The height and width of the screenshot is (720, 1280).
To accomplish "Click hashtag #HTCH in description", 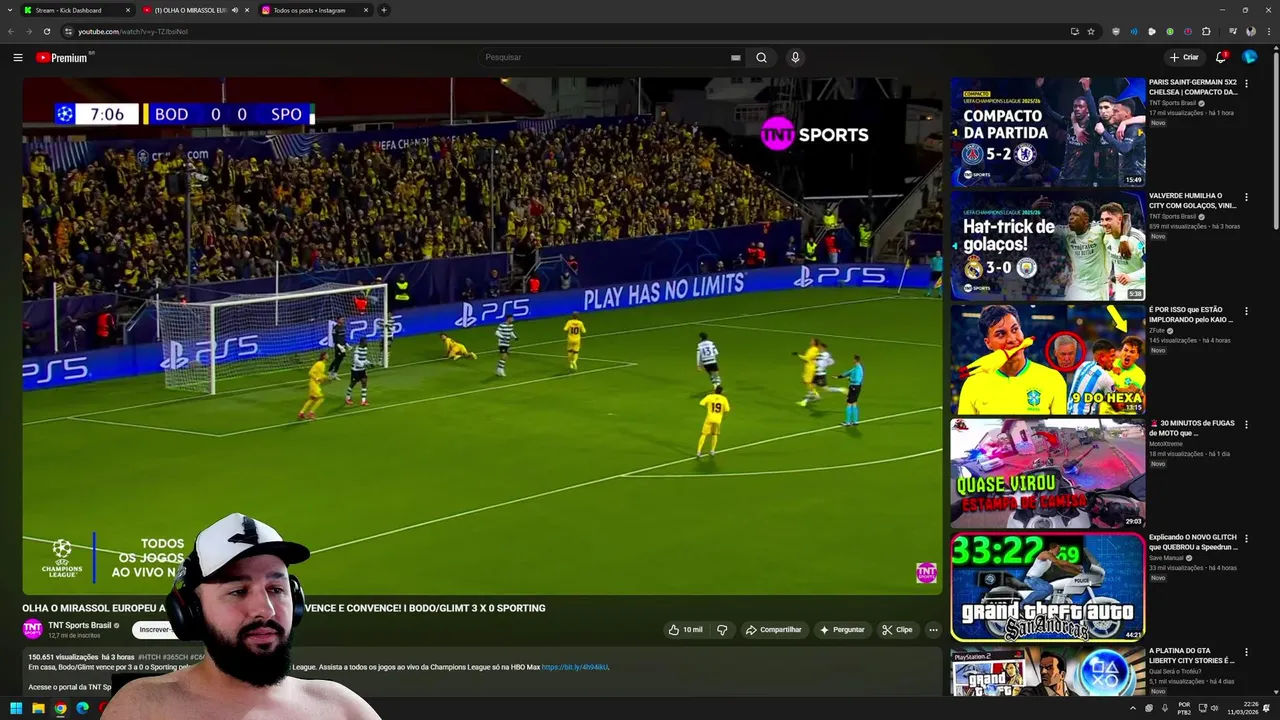I will pos(148,657).
